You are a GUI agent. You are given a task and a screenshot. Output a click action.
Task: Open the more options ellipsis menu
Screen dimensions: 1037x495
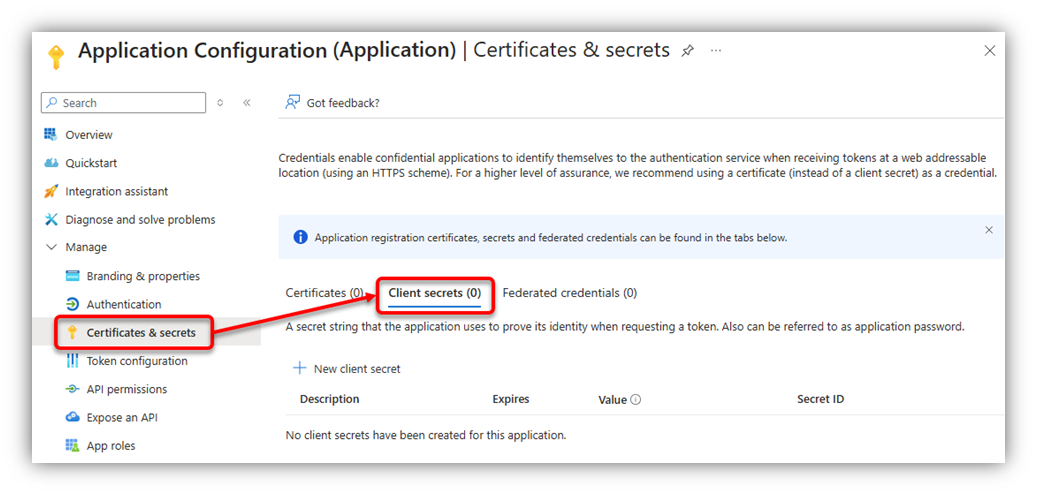click(x=716, y=51)
